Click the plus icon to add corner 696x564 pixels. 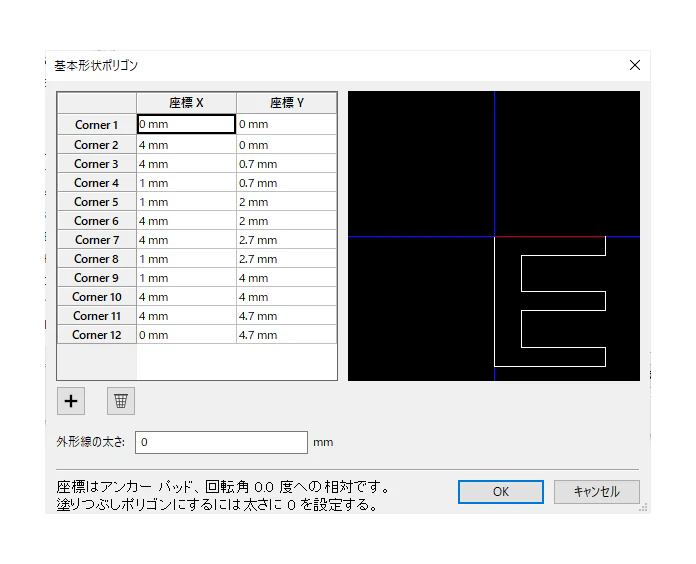coord(71,401)
